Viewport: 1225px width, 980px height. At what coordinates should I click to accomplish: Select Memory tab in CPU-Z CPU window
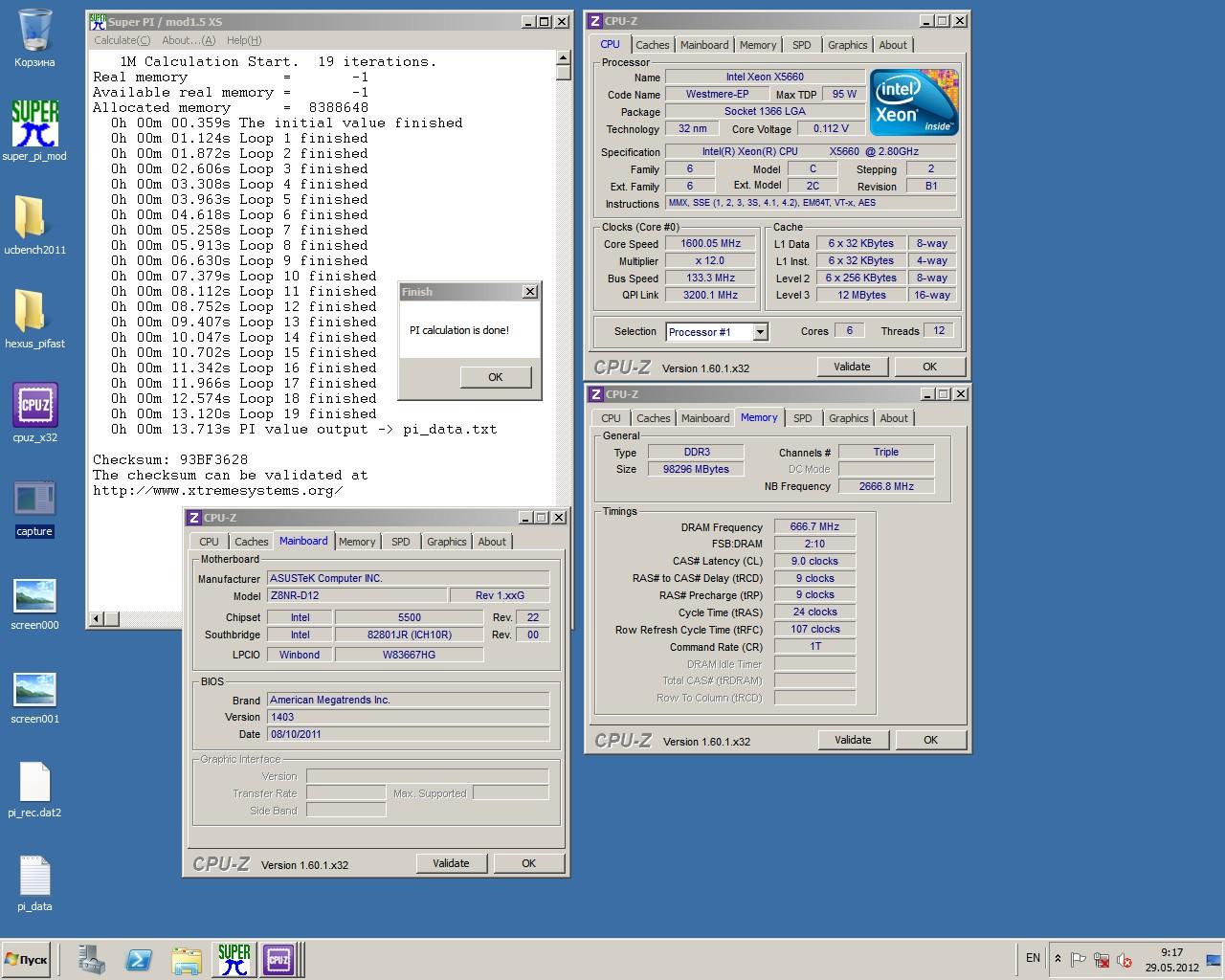pyautogui.click(x=758, y=45)
